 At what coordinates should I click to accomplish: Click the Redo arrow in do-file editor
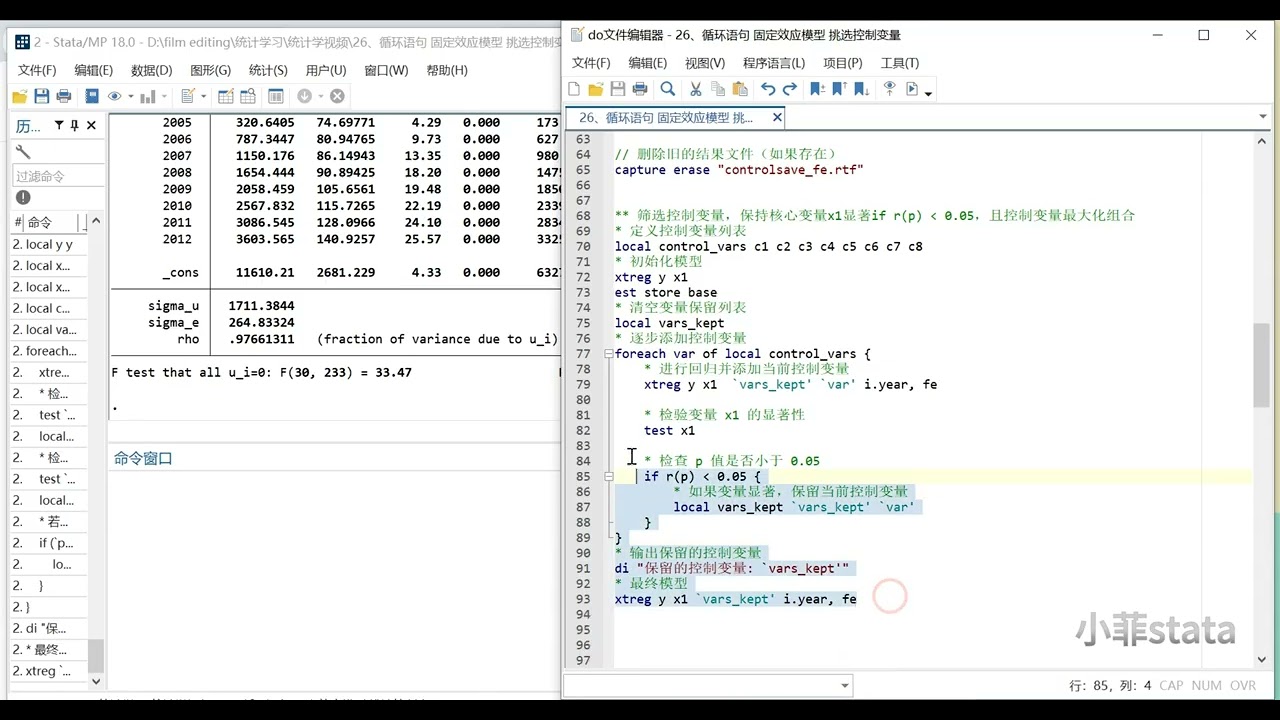tap(790, 89)
